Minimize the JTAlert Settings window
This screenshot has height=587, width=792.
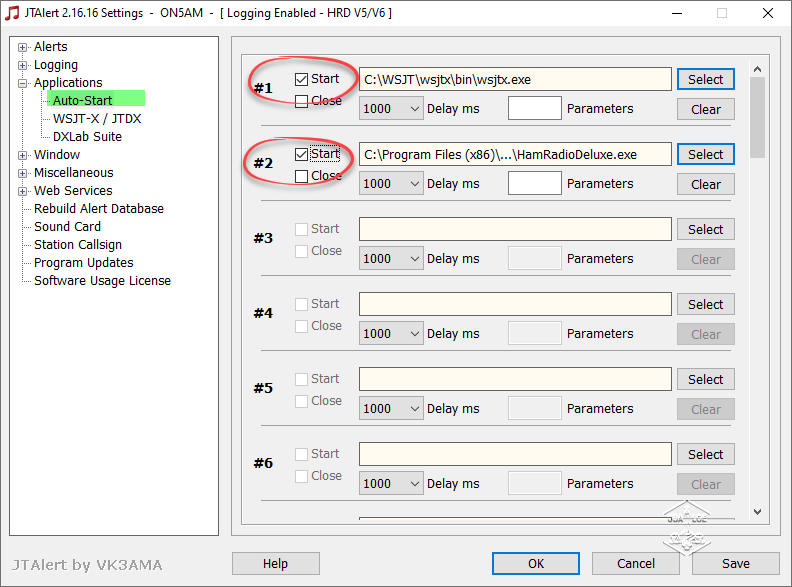(x=677, y=13)
